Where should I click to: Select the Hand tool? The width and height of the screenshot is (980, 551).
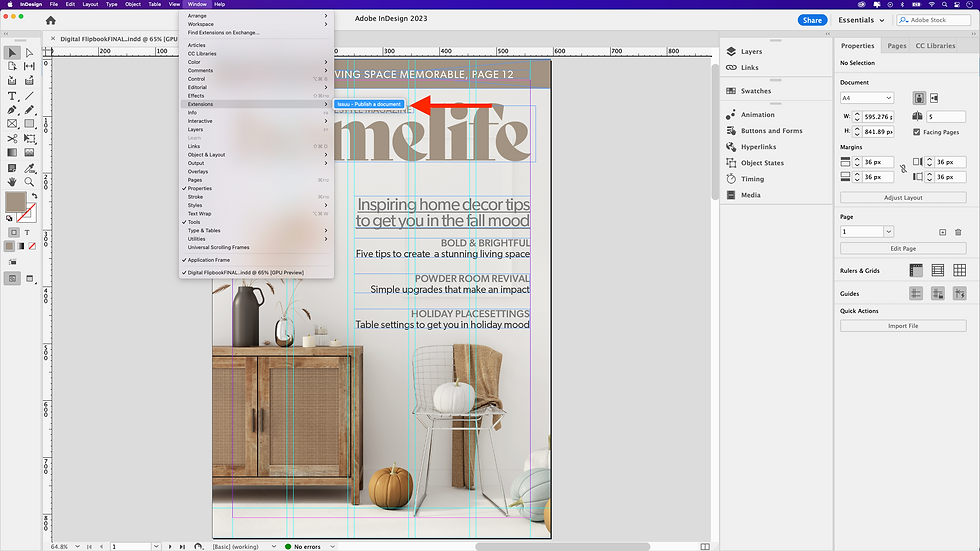coord(12,182)
